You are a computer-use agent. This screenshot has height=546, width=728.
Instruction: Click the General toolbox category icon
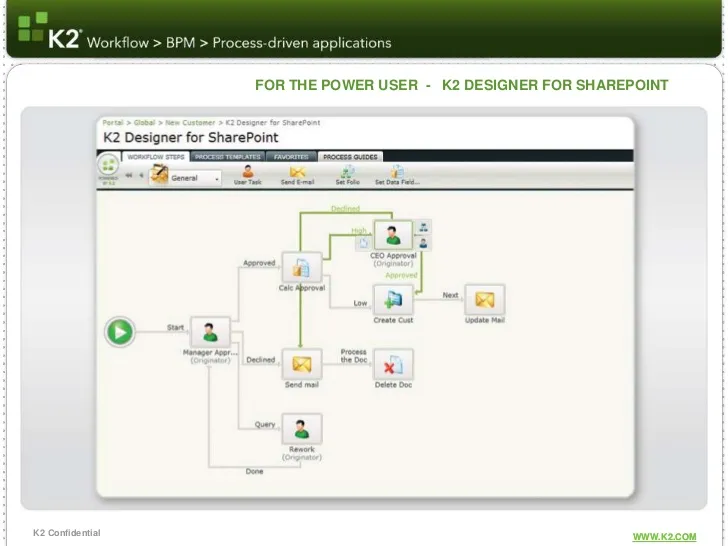coord(159,176)
